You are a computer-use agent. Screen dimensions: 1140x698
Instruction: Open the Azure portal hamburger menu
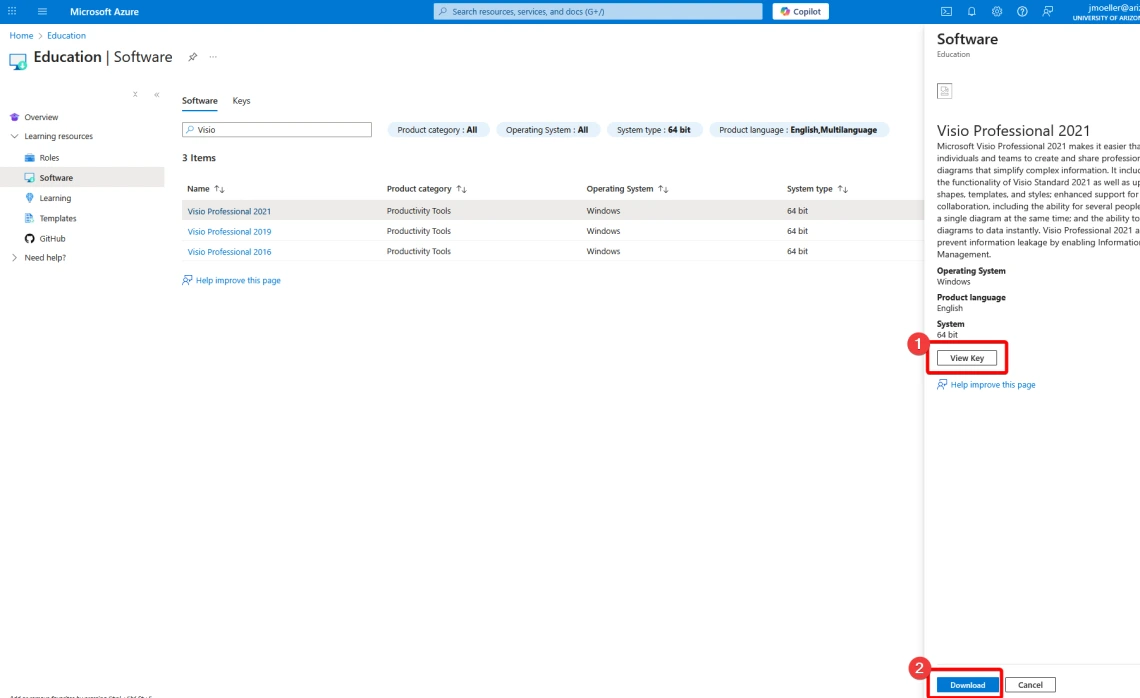[43, 11]
